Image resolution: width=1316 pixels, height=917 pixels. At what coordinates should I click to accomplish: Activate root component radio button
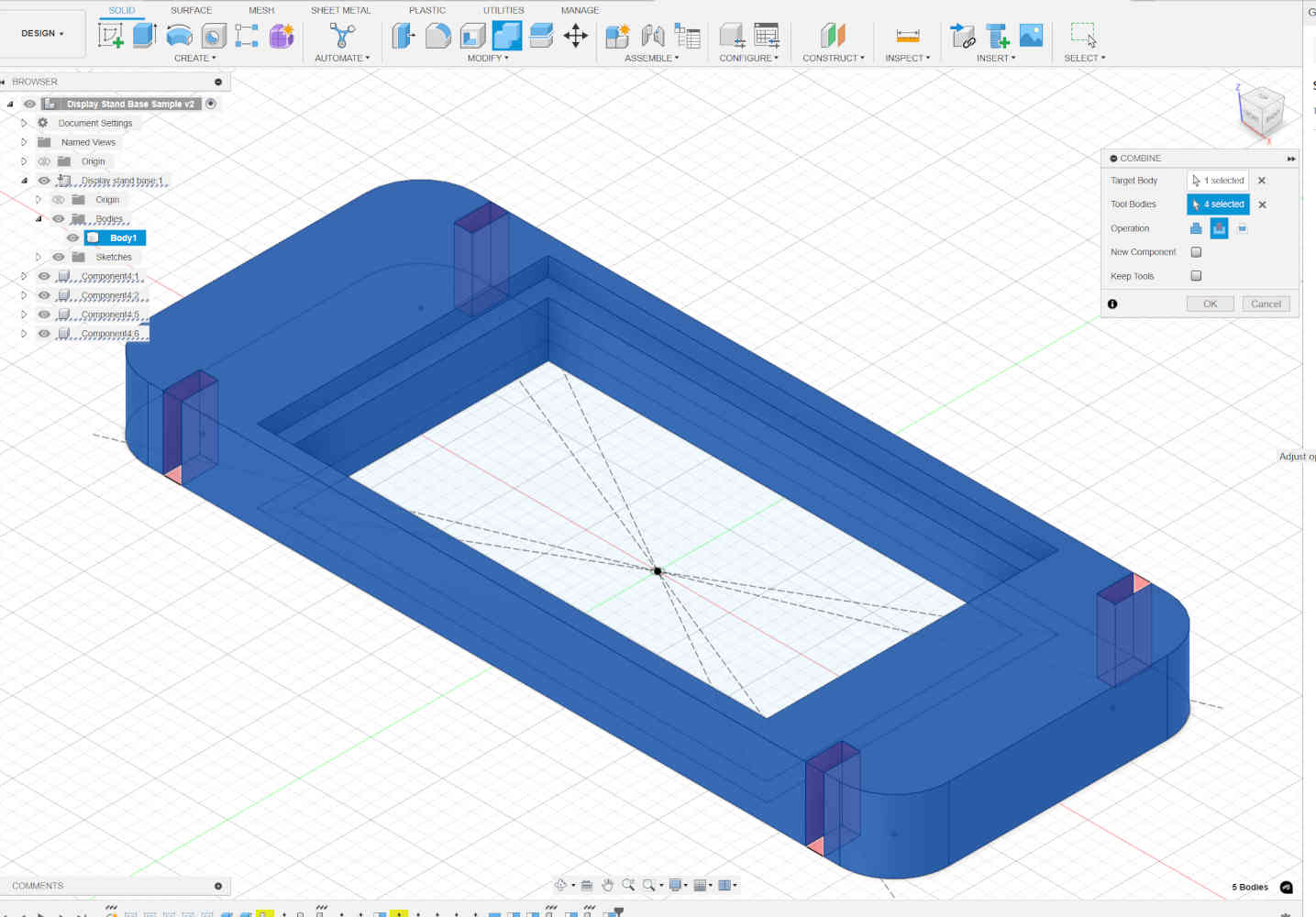211,104
